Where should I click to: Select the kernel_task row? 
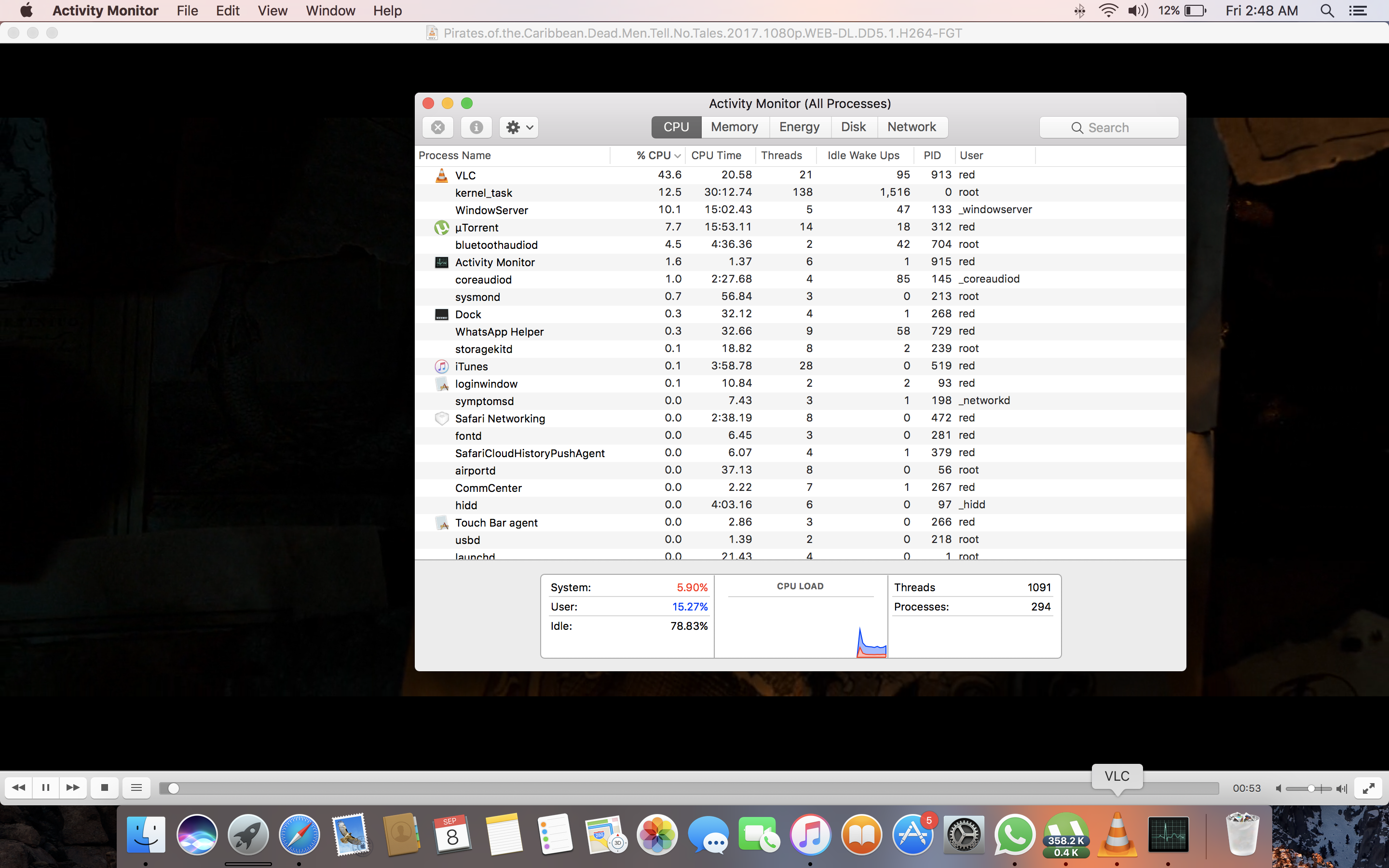click(800, 192)
